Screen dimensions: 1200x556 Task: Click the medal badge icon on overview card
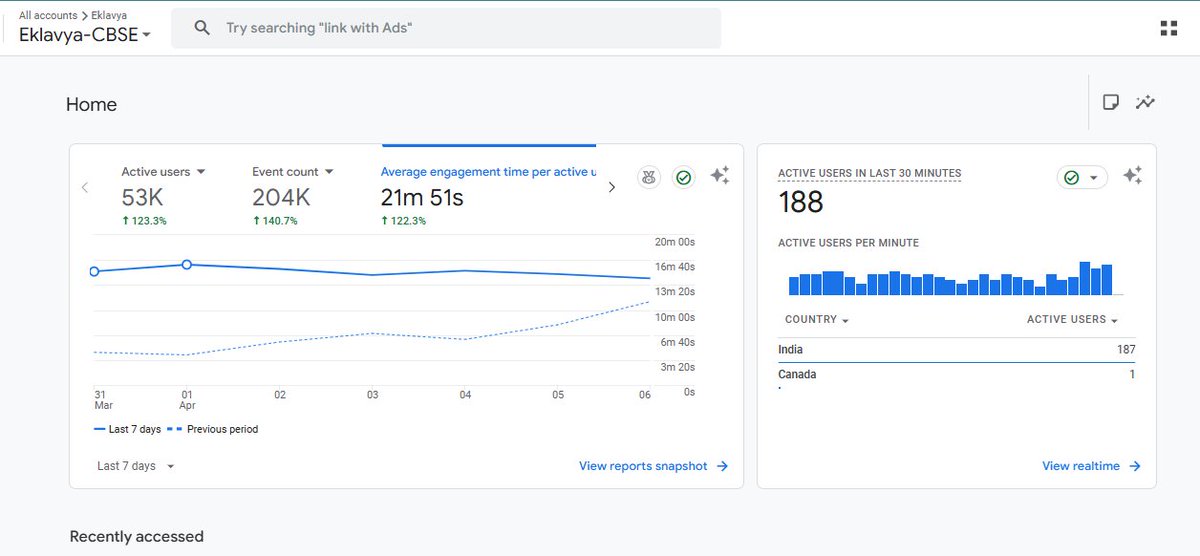point(649,177)
